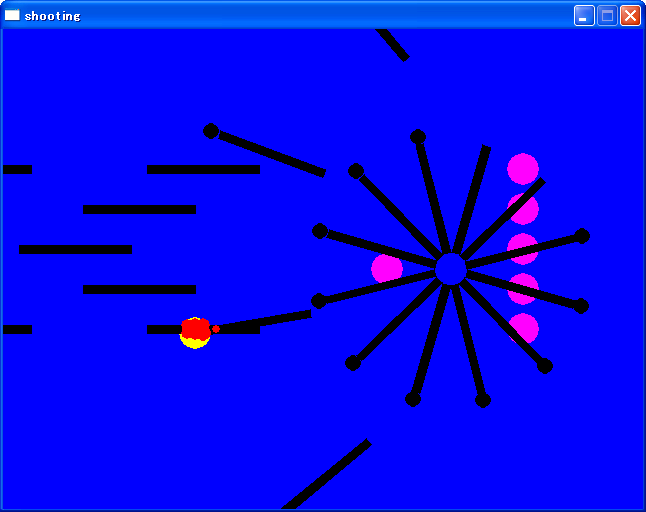646x512 pixels.
Task: Close the shooting game window
Action: [x=630, y=16]
